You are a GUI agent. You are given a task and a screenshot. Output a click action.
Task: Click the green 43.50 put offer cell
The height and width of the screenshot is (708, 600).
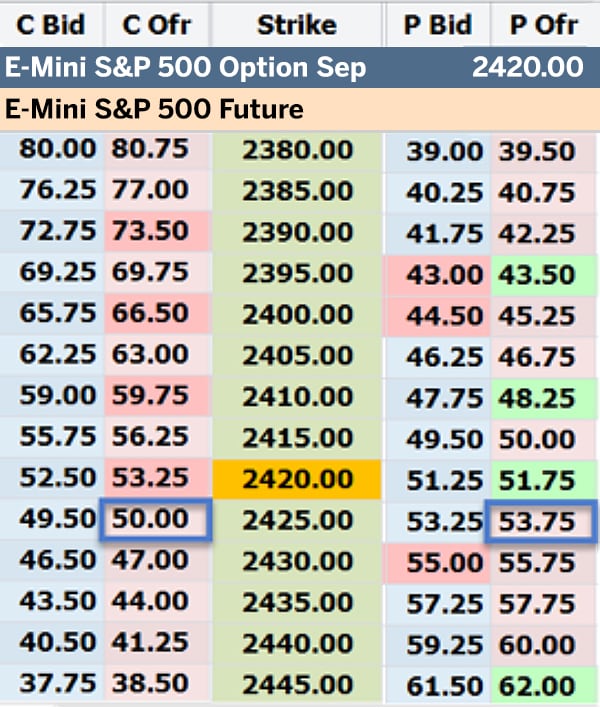click(x=540, y=274)
